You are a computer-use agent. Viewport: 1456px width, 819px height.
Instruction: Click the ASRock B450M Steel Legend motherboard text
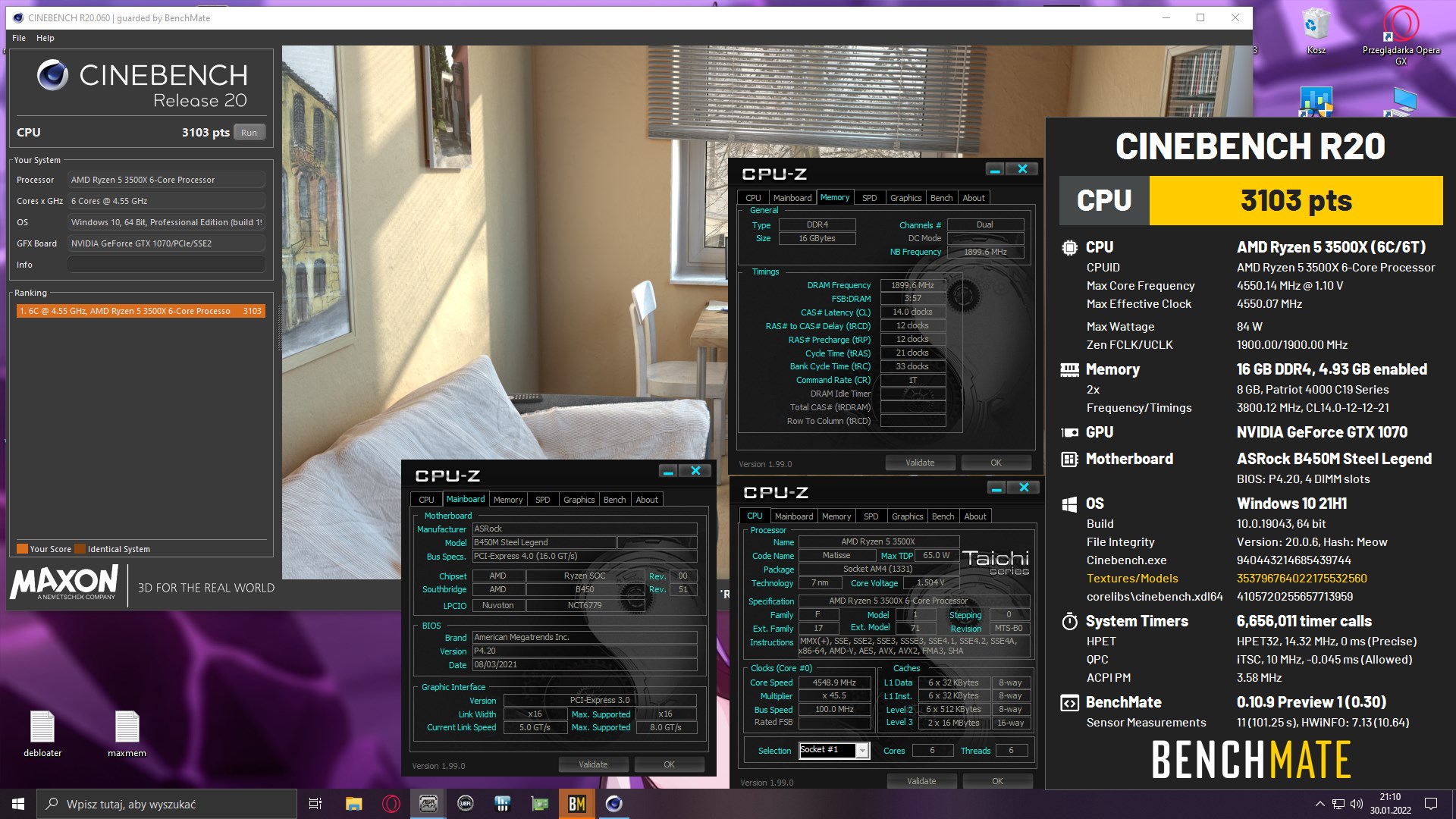coord(1334,459)
